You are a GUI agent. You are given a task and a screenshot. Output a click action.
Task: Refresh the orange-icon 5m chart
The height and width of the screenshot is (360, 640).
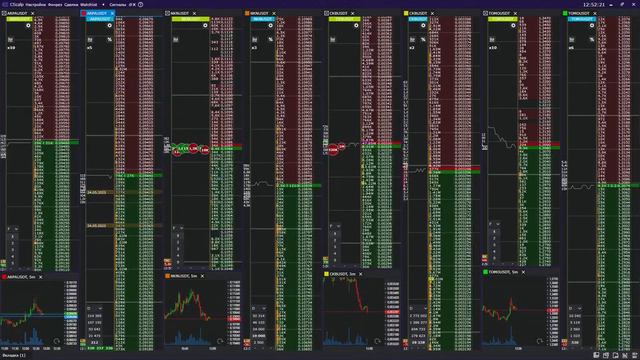pyautogui.click(x=220, y=341)
